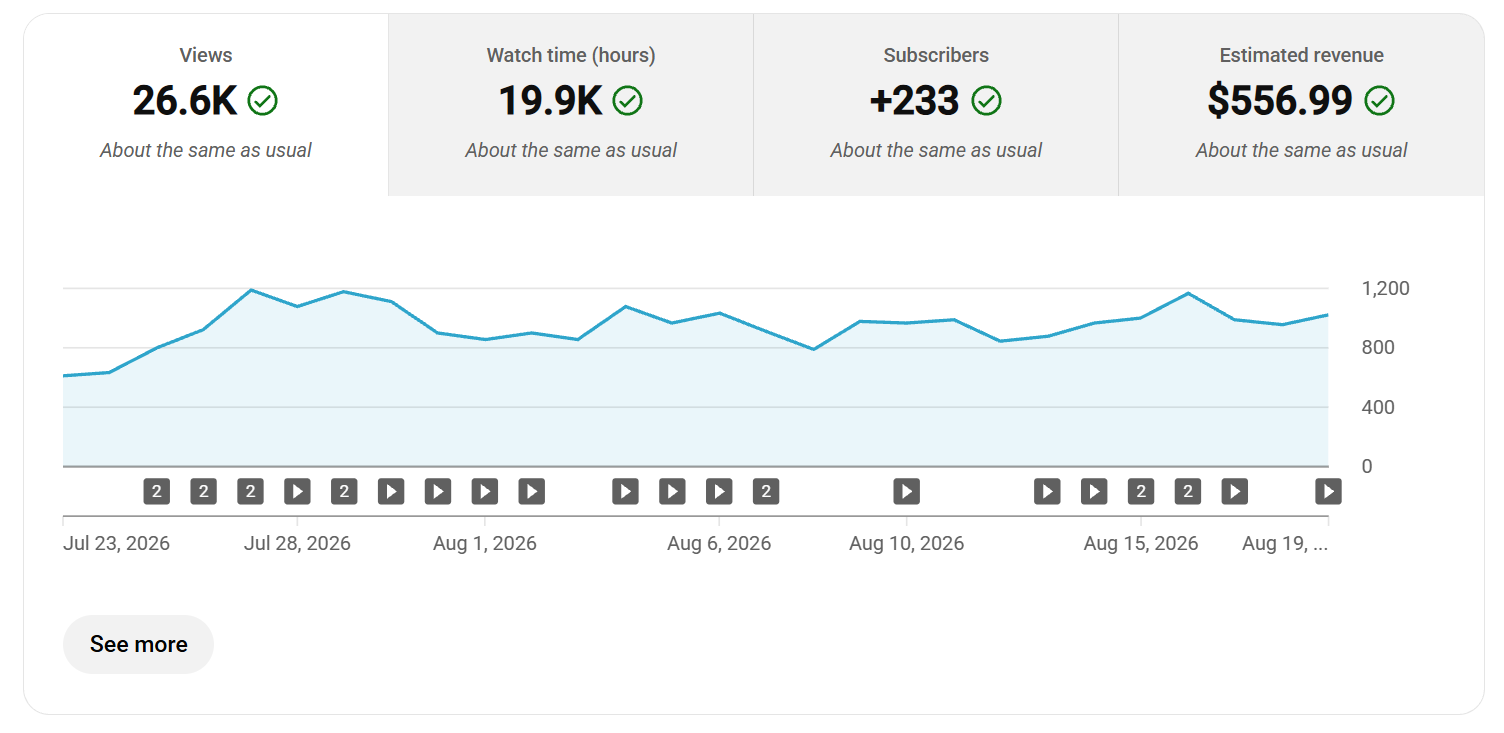
Task: Click the last video marker at the chart's right end
Action: point(1328,491)
